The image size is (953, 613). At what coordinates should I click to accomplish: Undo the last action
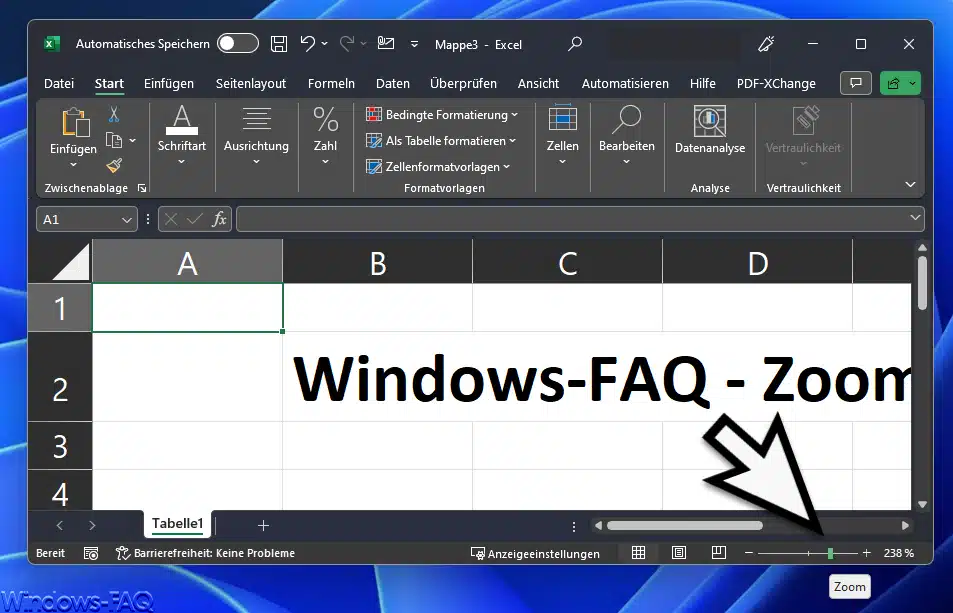[x=308, y=44]
